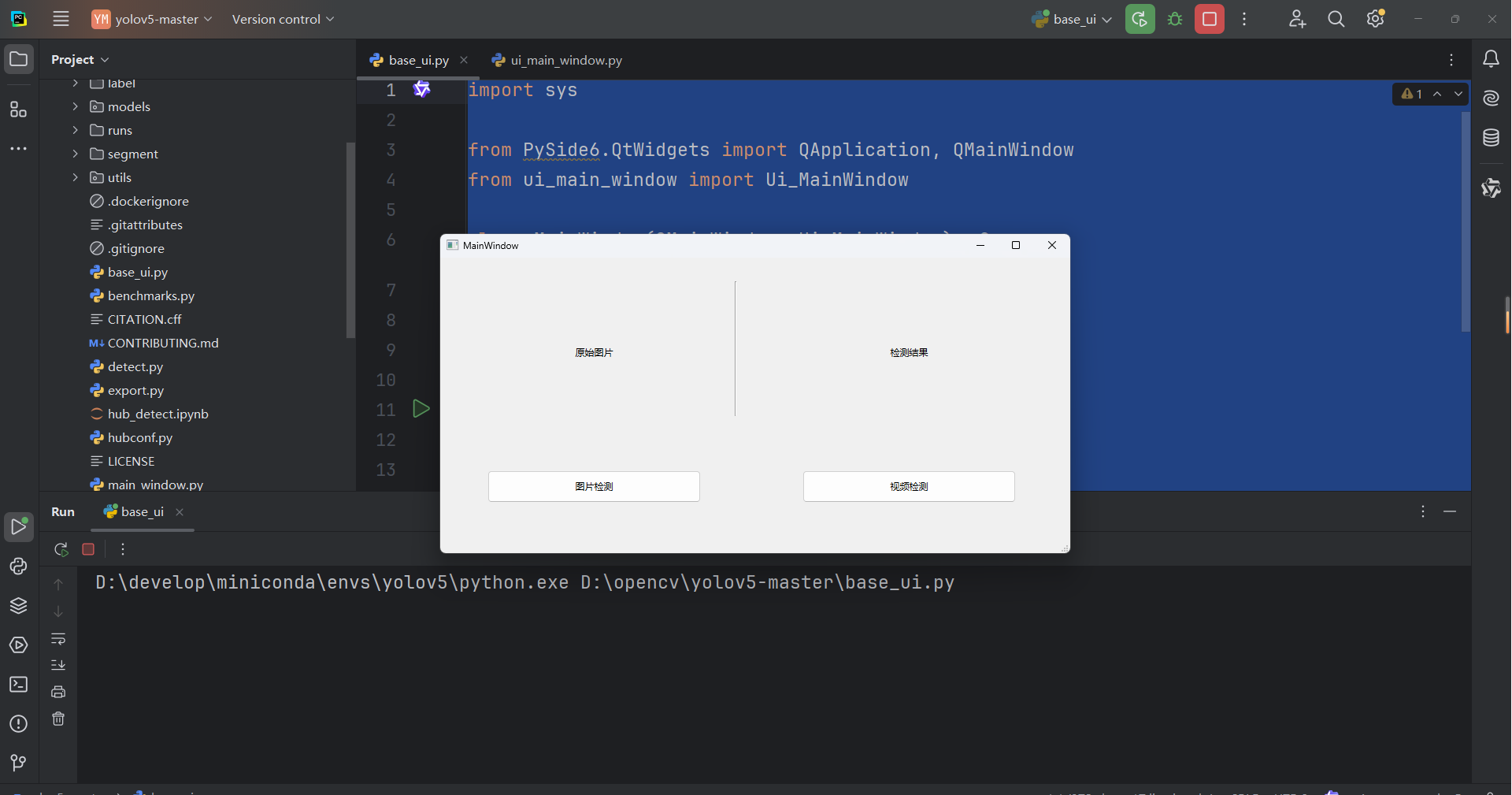
Task: Stop the running script with red stop icon
Action: click(1209, 18)
